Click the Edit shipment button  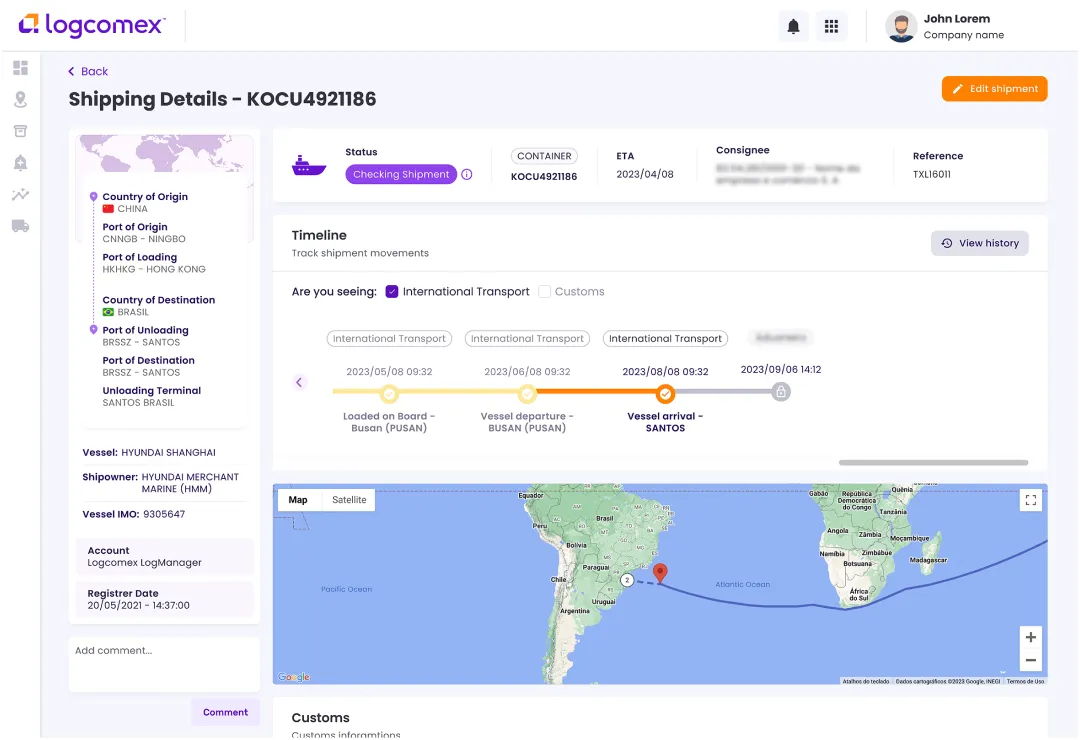click(994, 88)
